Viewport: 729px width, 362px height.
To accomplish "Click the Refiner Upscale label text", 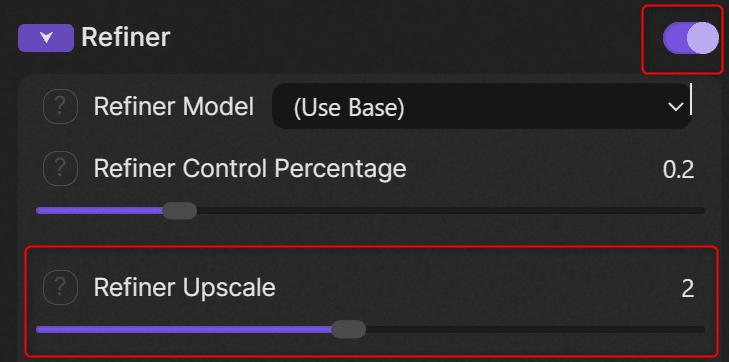I will (185, 288).
